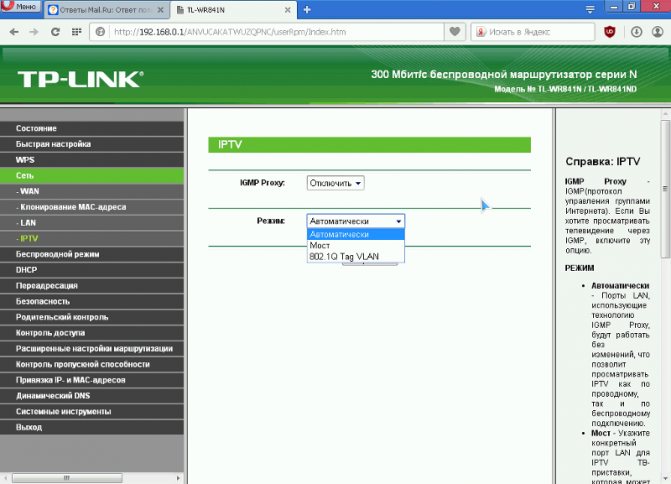Viewport: 671px width, 484px height.
Task: Open Системные инструменты menu section
Action: (92, 412)
